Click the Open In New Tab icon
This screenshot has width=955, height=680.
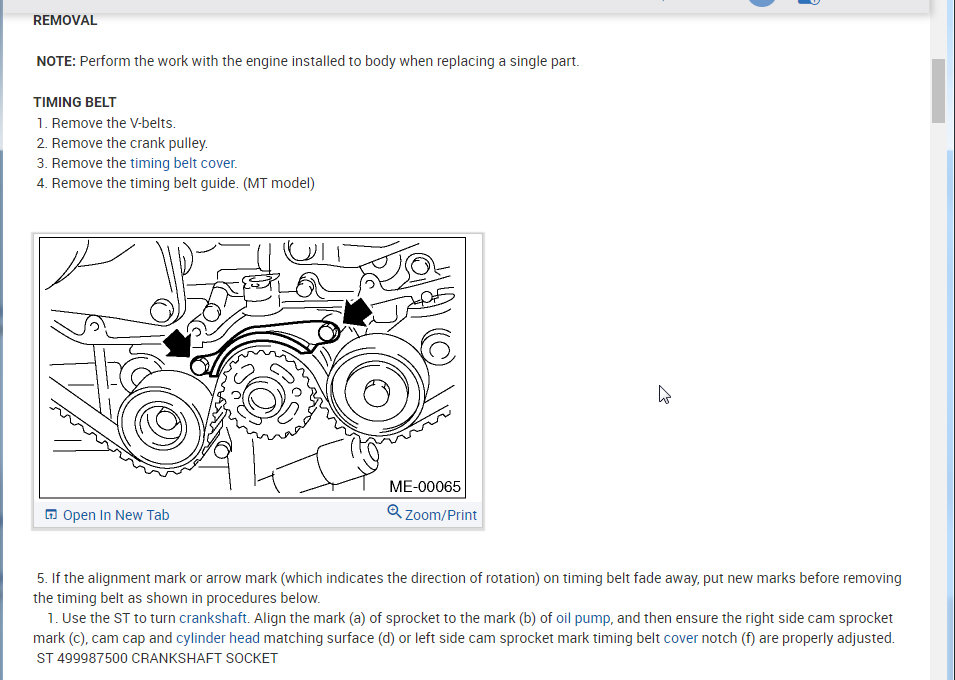coord(51,514)
